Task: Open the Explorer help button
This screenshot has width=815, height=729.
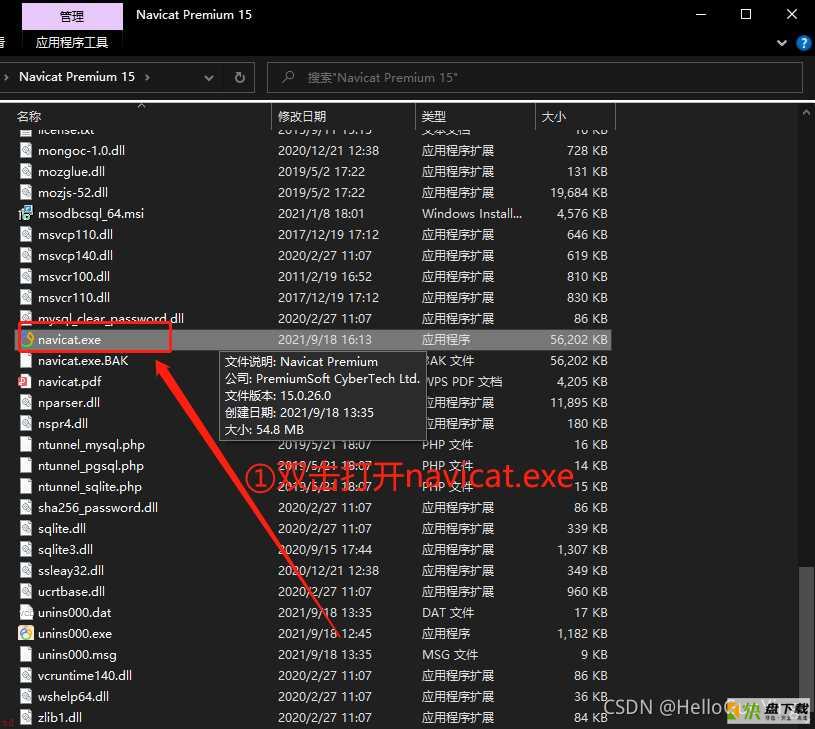Action: (804, 43)
